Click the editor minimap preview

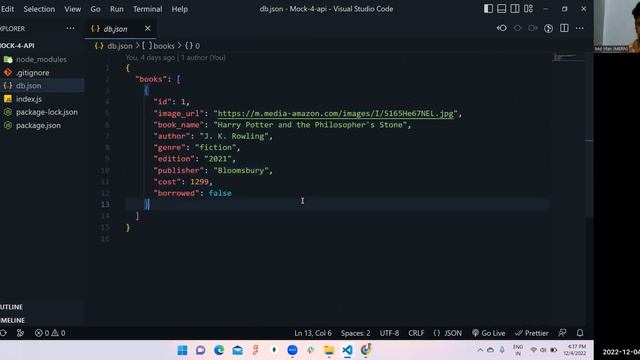pos(567,57)
